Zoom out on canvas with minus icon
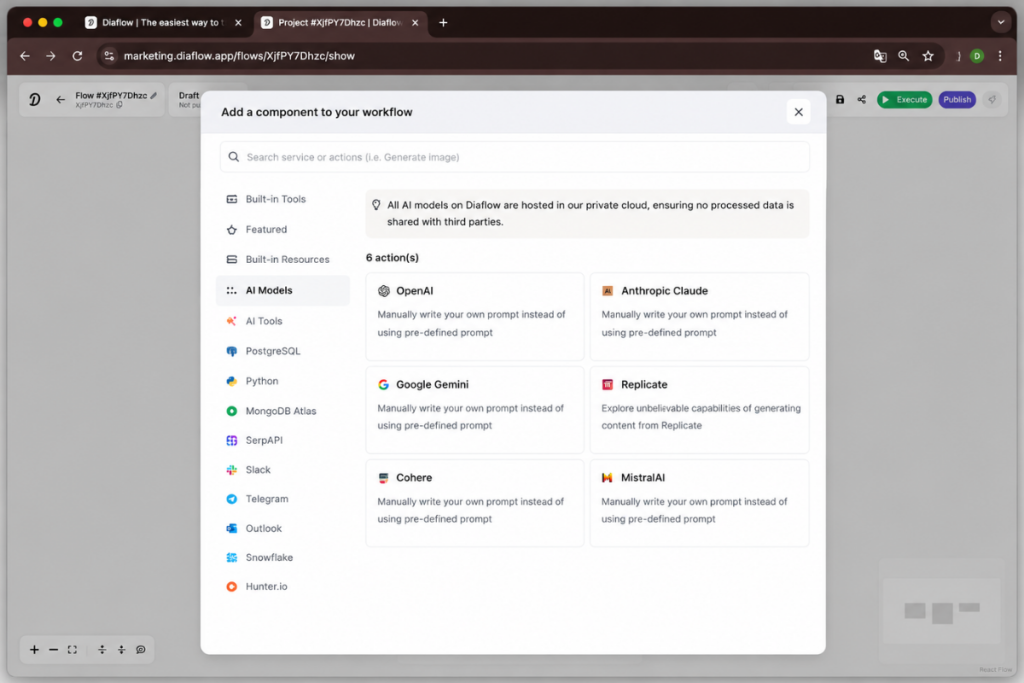 coord(54,650)
